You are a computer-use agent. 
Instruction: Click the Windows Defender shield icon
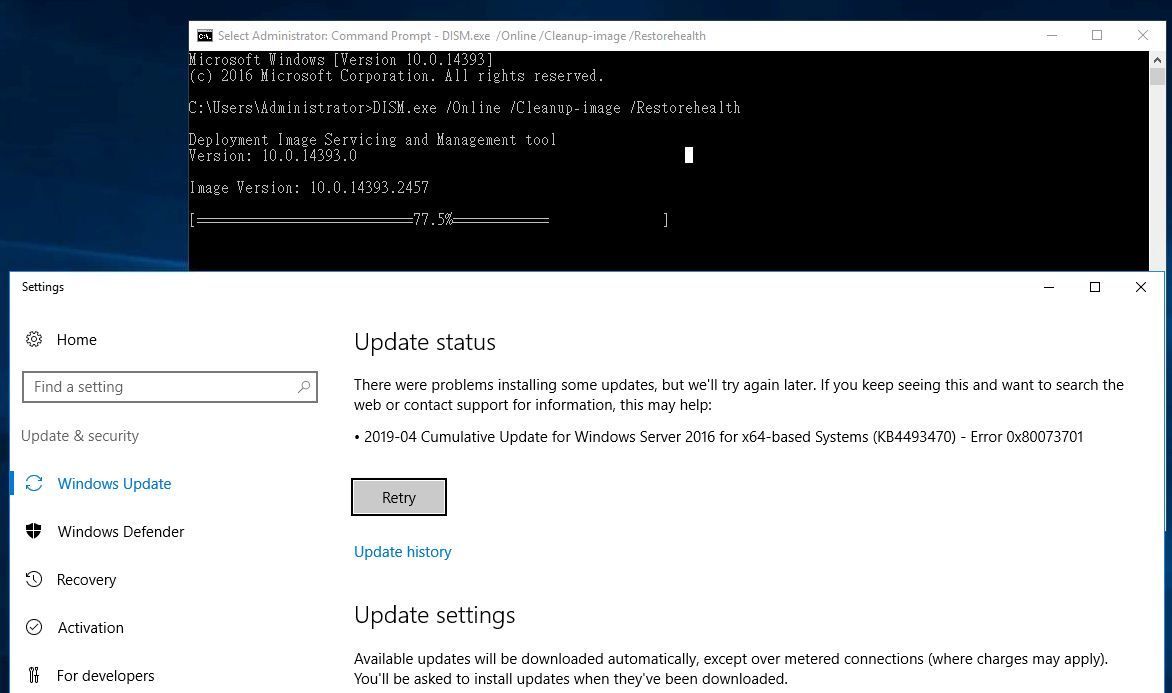[33, 531]
